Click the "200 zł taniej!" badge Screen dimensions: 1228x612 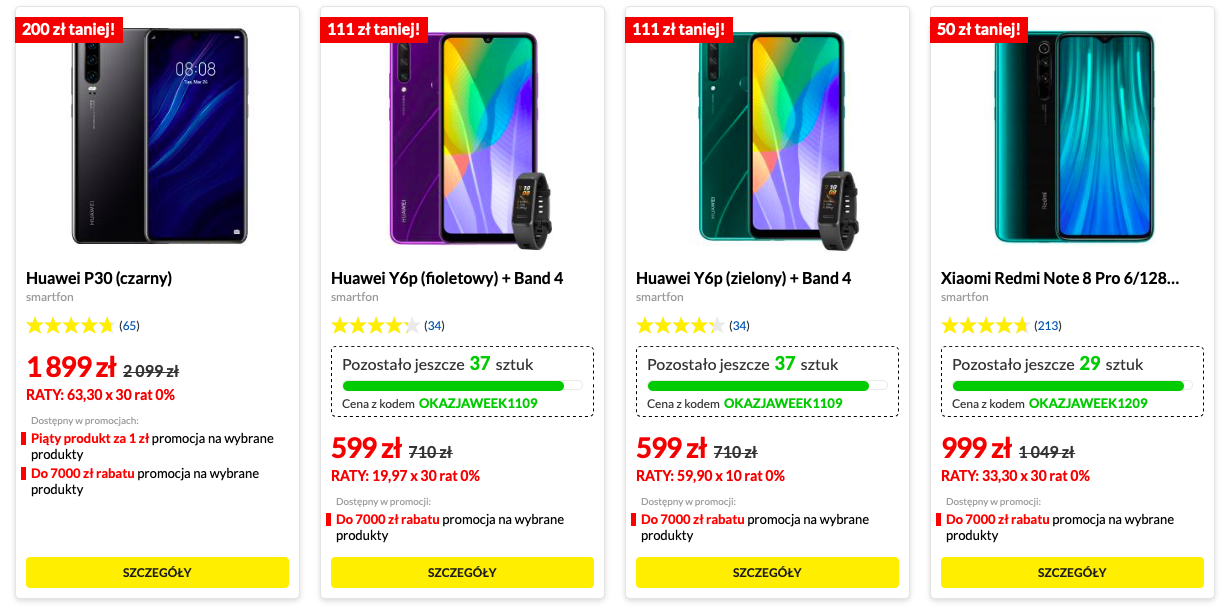(x=69, y=29)
